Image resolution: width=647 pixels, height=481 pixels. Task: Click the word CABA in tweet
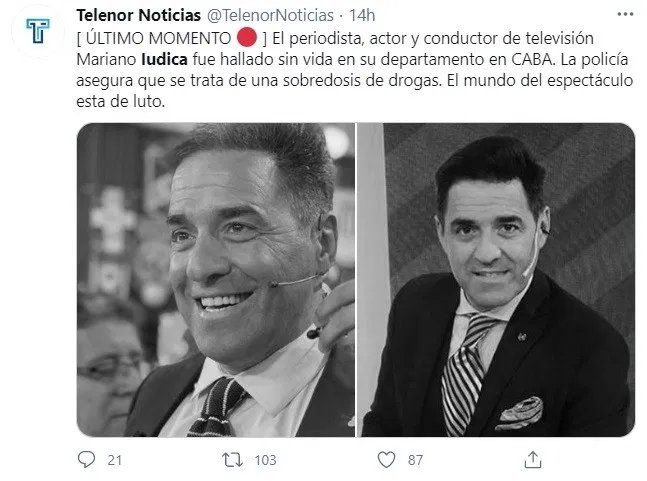point(531,59)
